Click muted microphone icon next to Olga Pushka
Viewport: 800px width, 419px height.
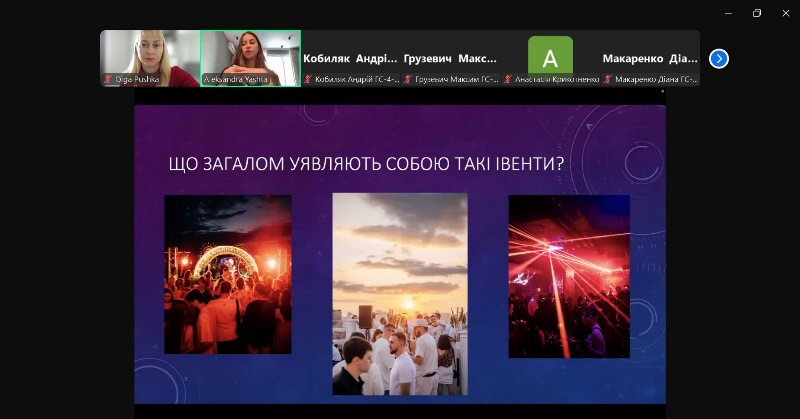[108, 79]
